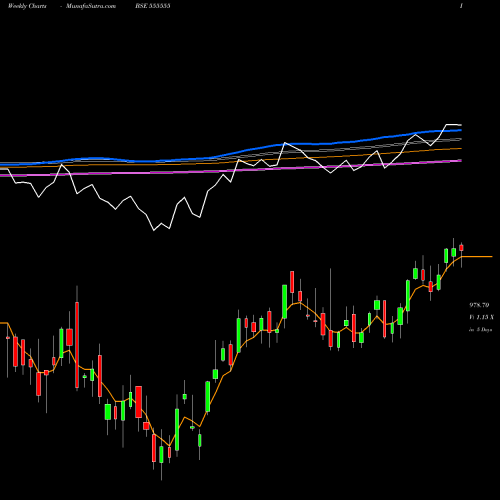500x500 pixels.
Task: Click the 'V: 1.15 N' volume text
Action: (x=481, y=317)
